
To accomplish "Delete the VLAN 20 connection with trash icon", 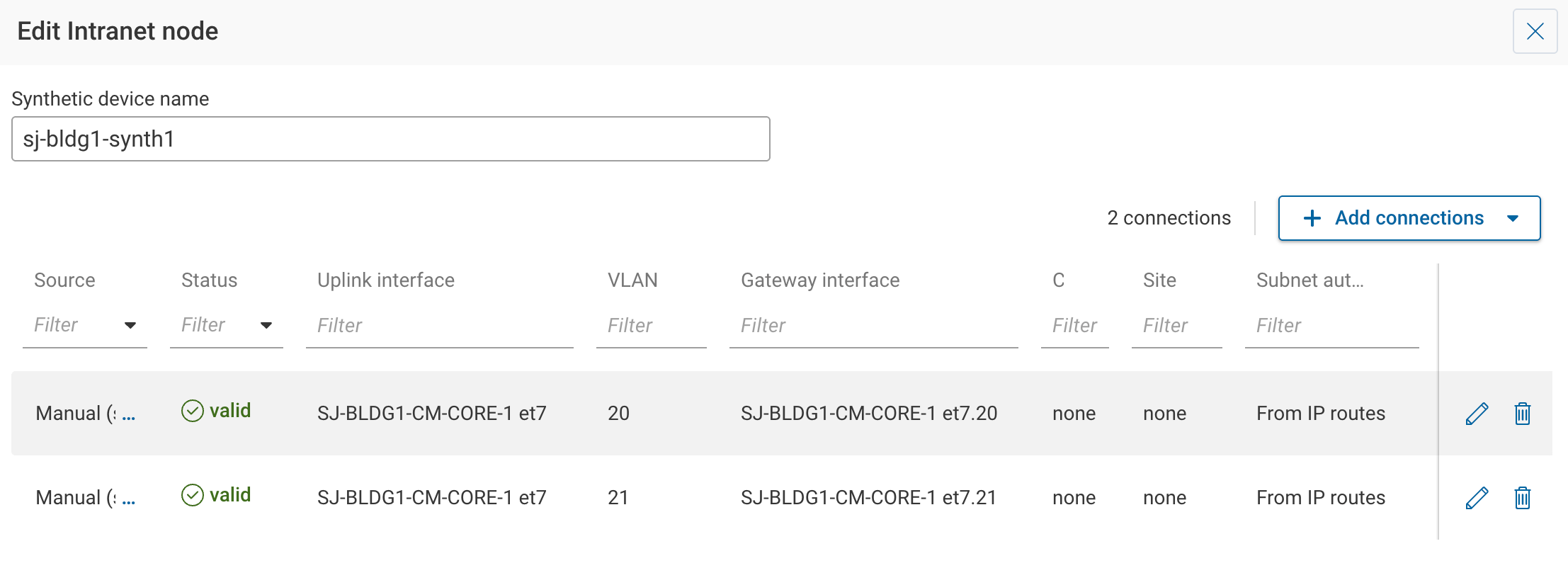I will [x=1522, y=413].
